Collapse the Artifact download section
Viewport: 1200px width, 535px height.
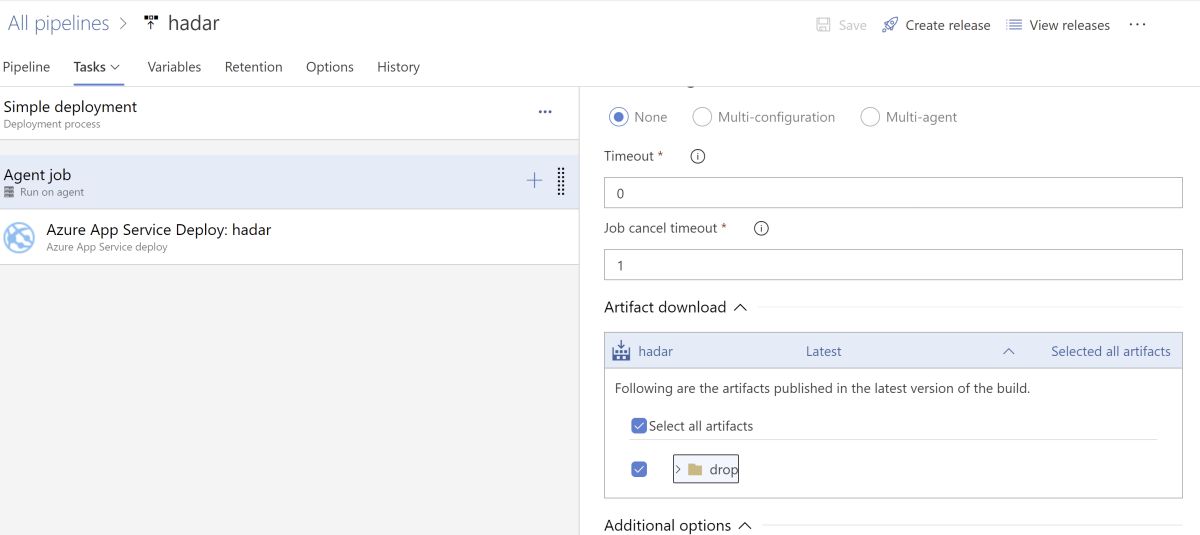[740, 307]
